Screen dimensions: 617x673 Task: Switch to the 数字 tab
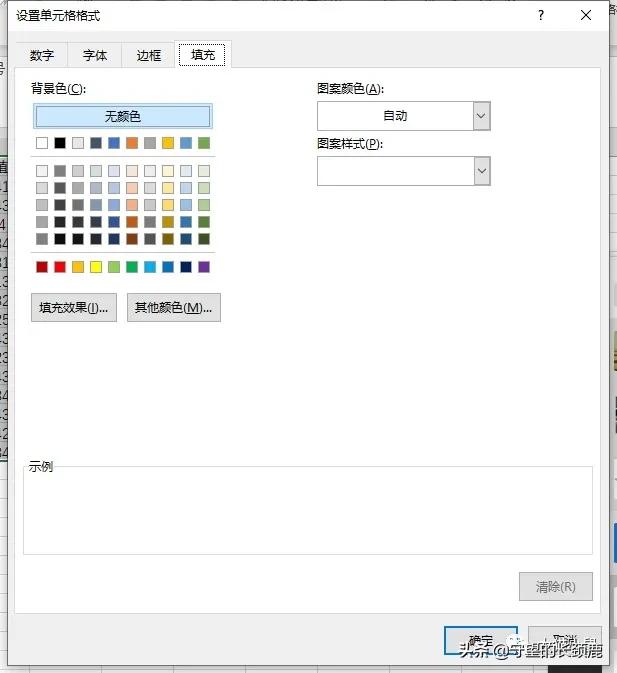tap(42, 55)
